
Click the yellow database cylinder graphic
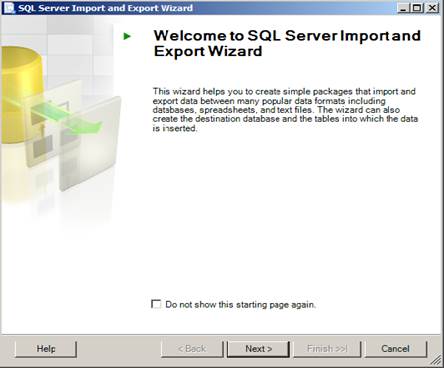(x=21, y=95)
